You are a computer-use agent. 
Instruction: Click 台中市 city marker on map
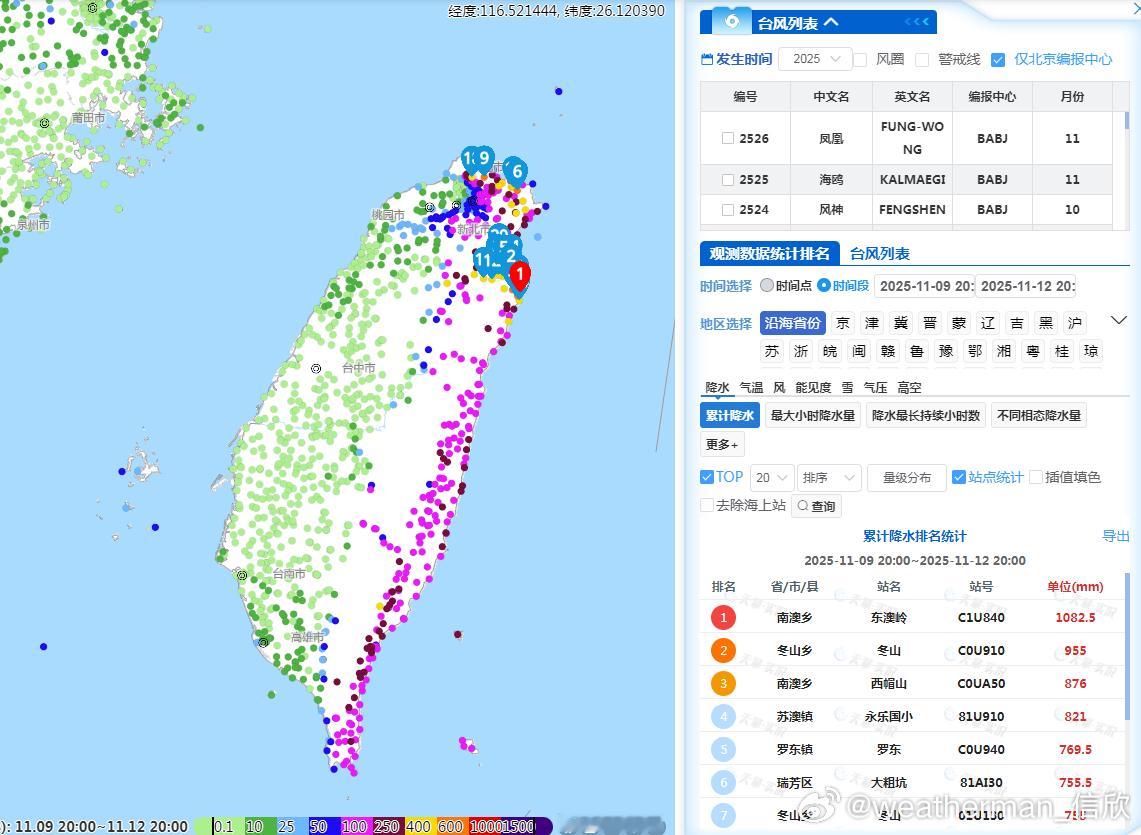(316, 368)
